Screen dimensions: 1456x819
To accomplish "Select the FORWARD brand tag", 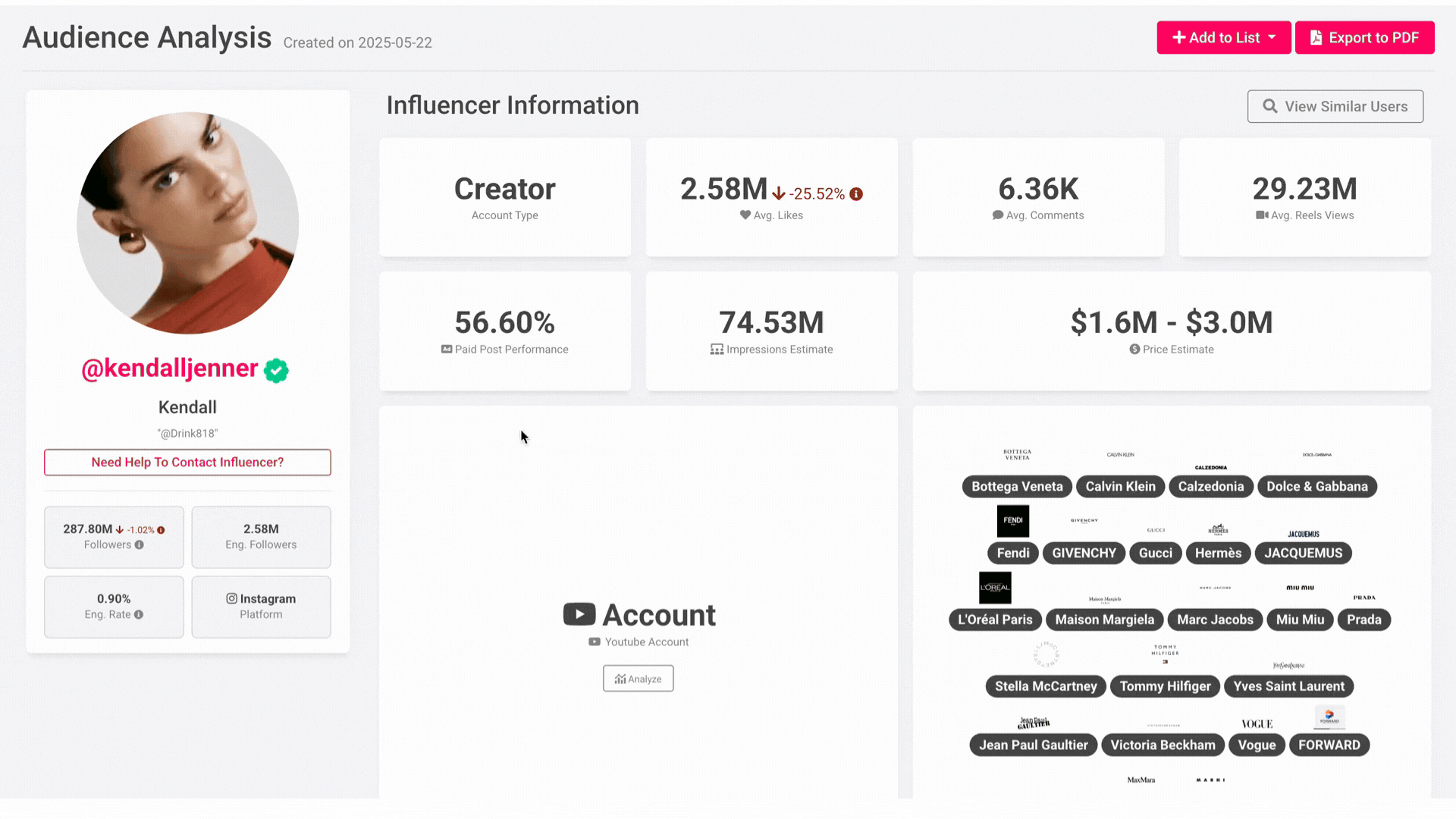I will (x=1329, y=745).
